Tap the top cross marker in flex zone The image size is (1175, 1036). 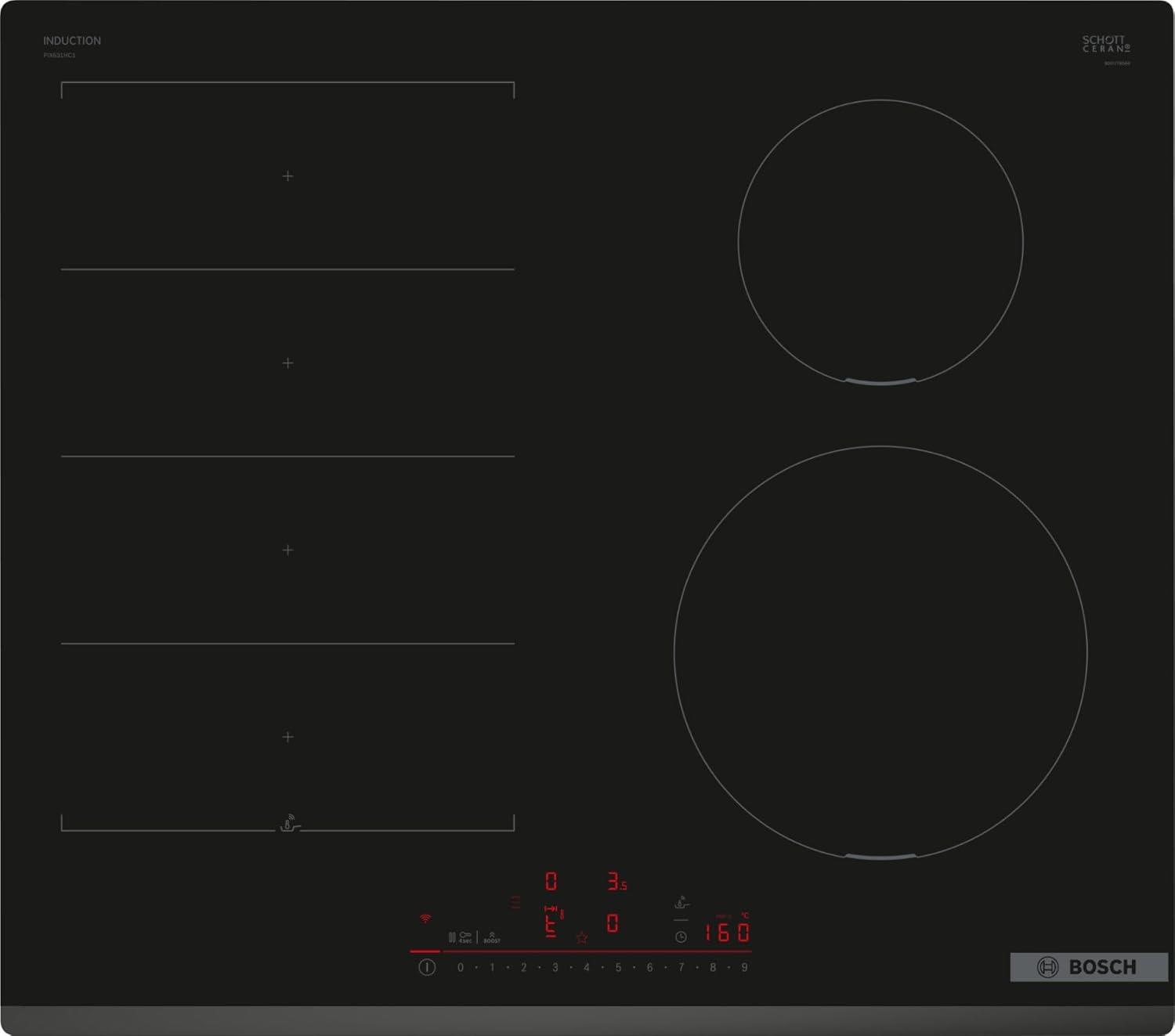coord(287,176)
